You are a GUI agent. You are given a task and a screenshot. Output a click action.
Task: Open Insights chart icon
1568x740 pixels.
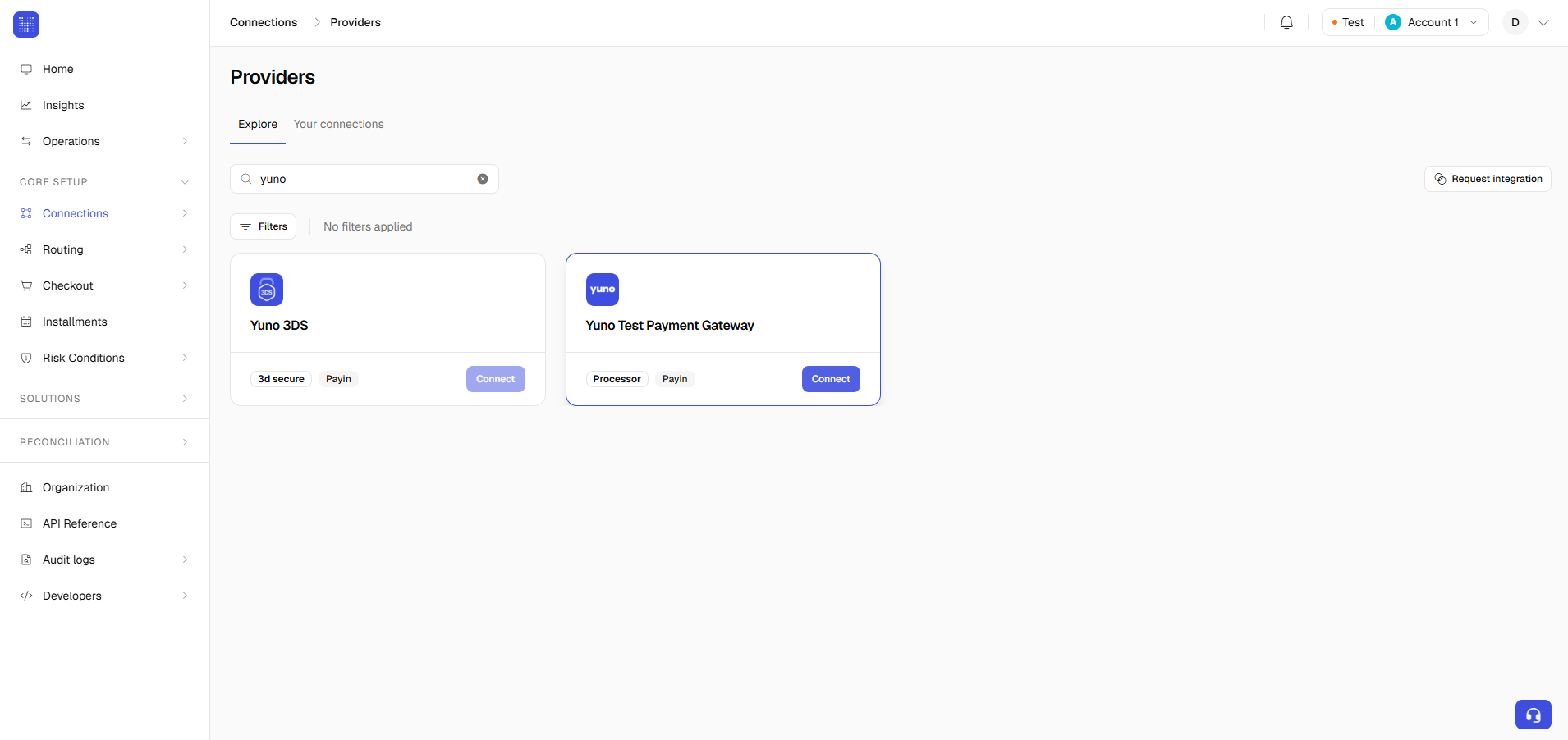[26, 105]
